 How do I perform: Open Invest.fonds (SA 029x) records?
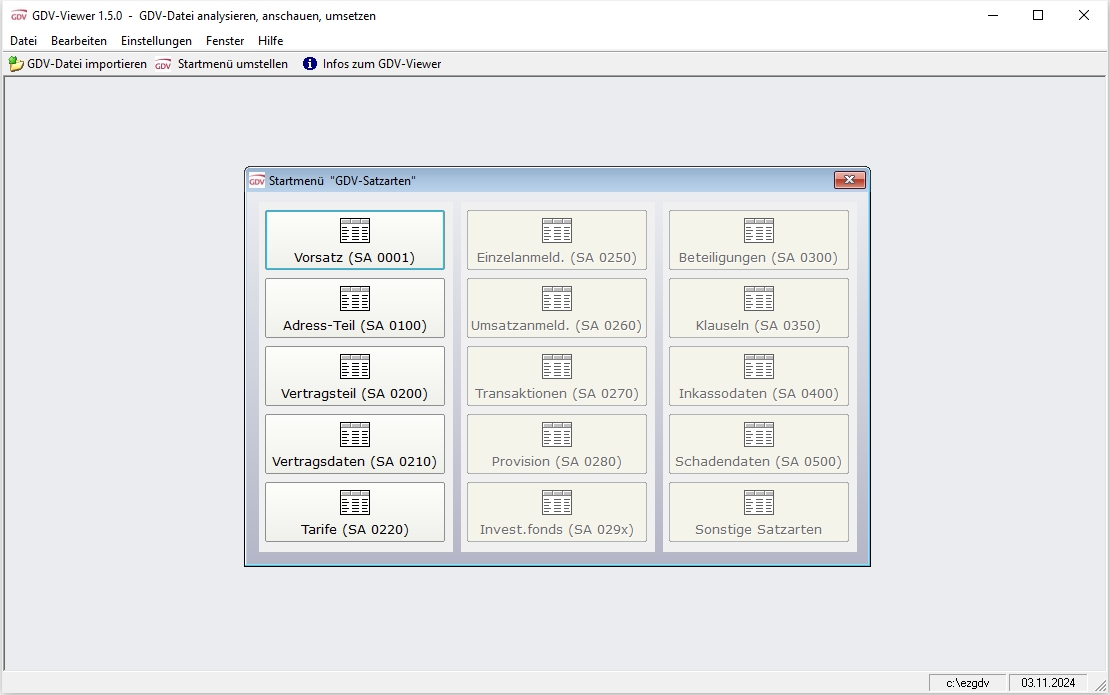click(556, 512)
